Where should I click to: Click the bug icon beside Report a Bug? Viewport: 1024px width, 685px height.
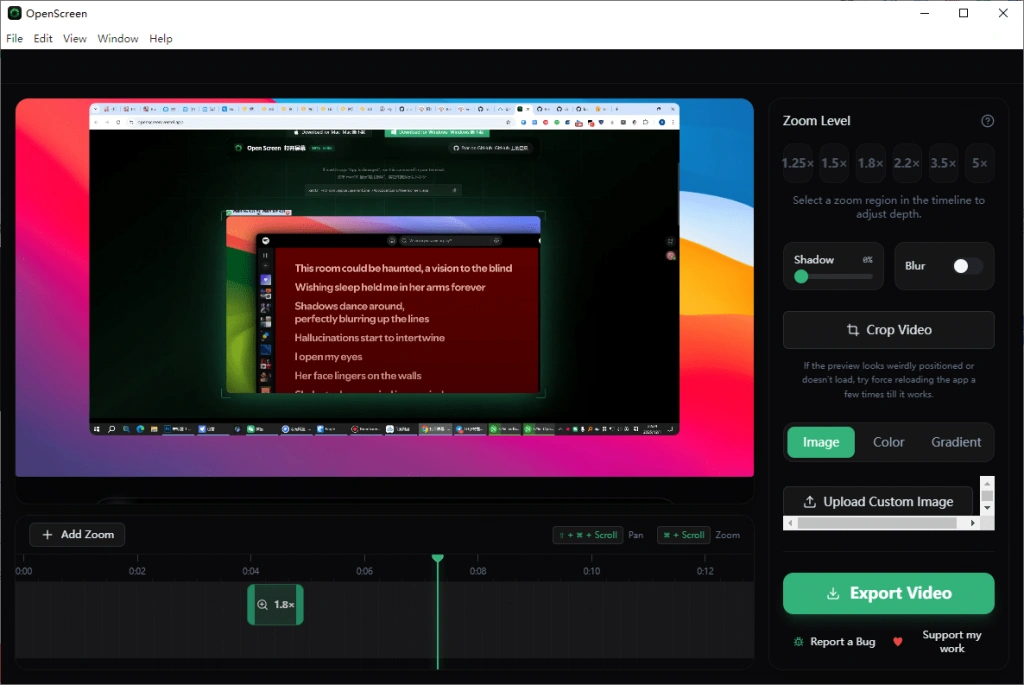[x=798, y=642]
